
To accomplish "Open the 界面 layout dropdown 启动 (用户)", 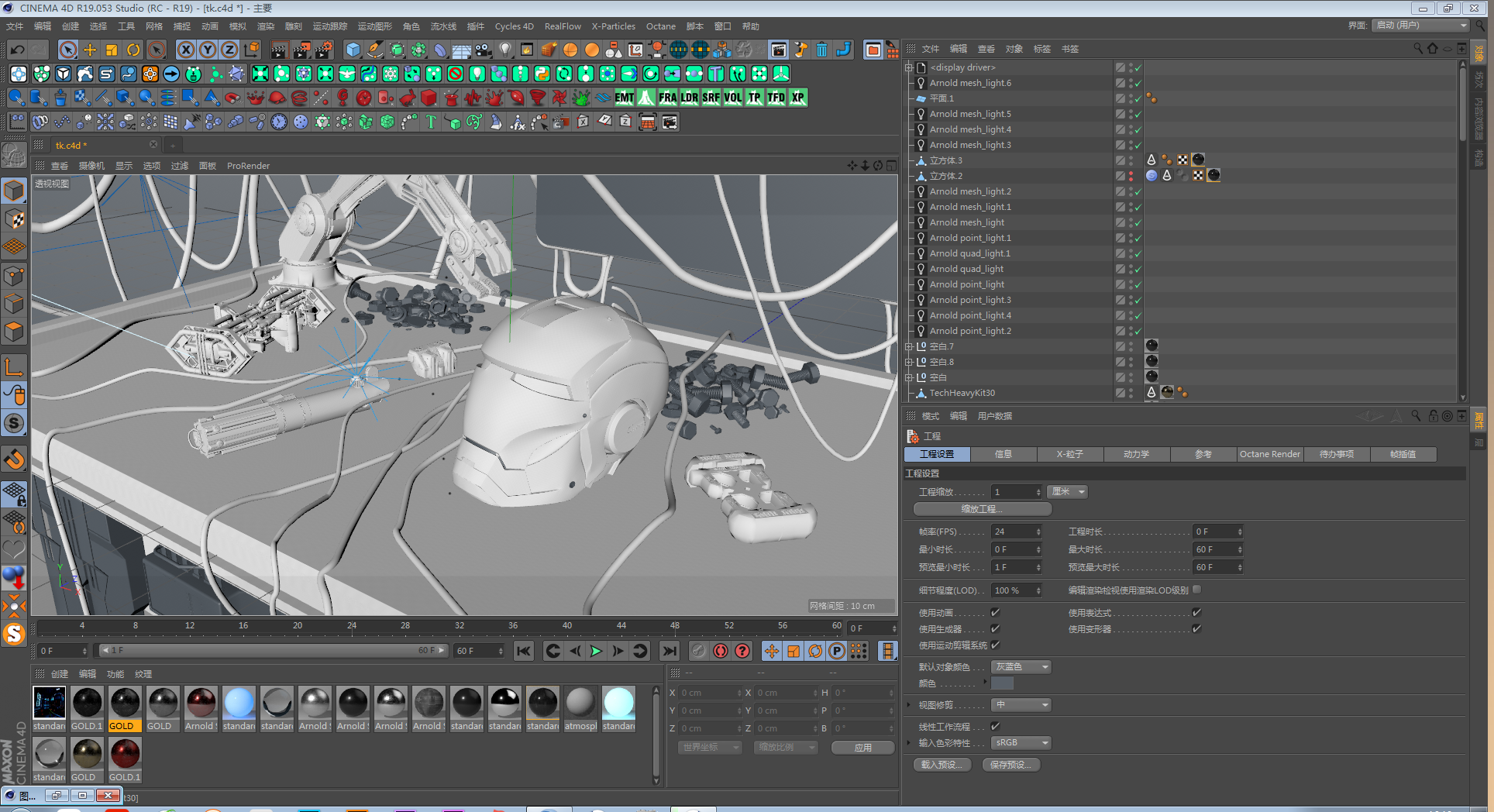I will pyautogui.click(x=1422, y=26).
